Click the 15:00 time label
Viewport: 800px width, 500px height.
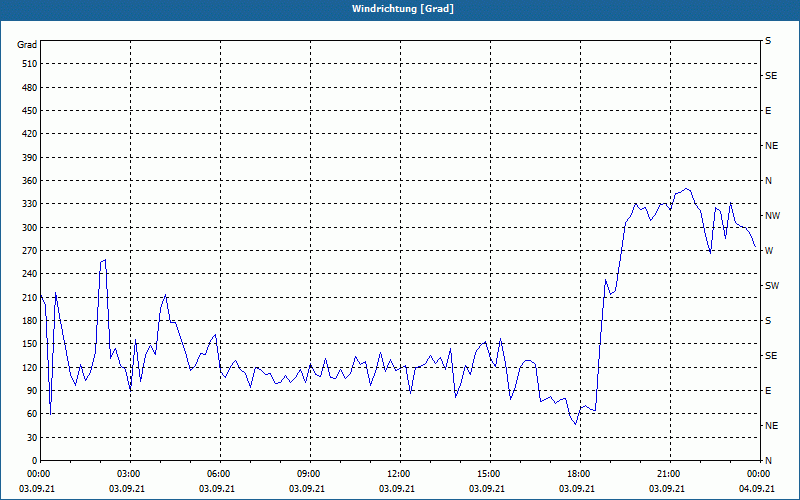coord(490,473)
